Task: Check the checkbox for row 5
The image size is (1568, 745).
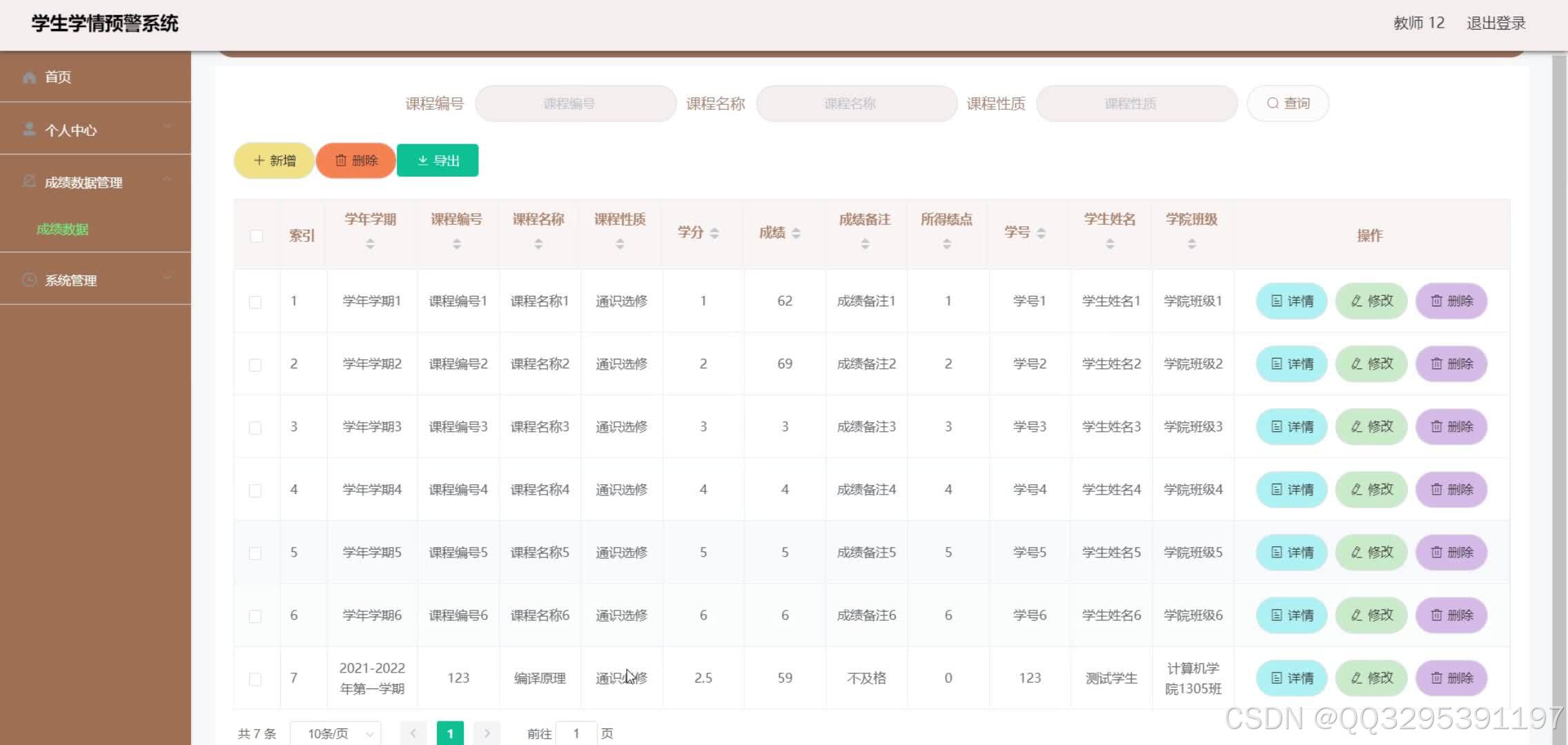Action: point(255,553)
